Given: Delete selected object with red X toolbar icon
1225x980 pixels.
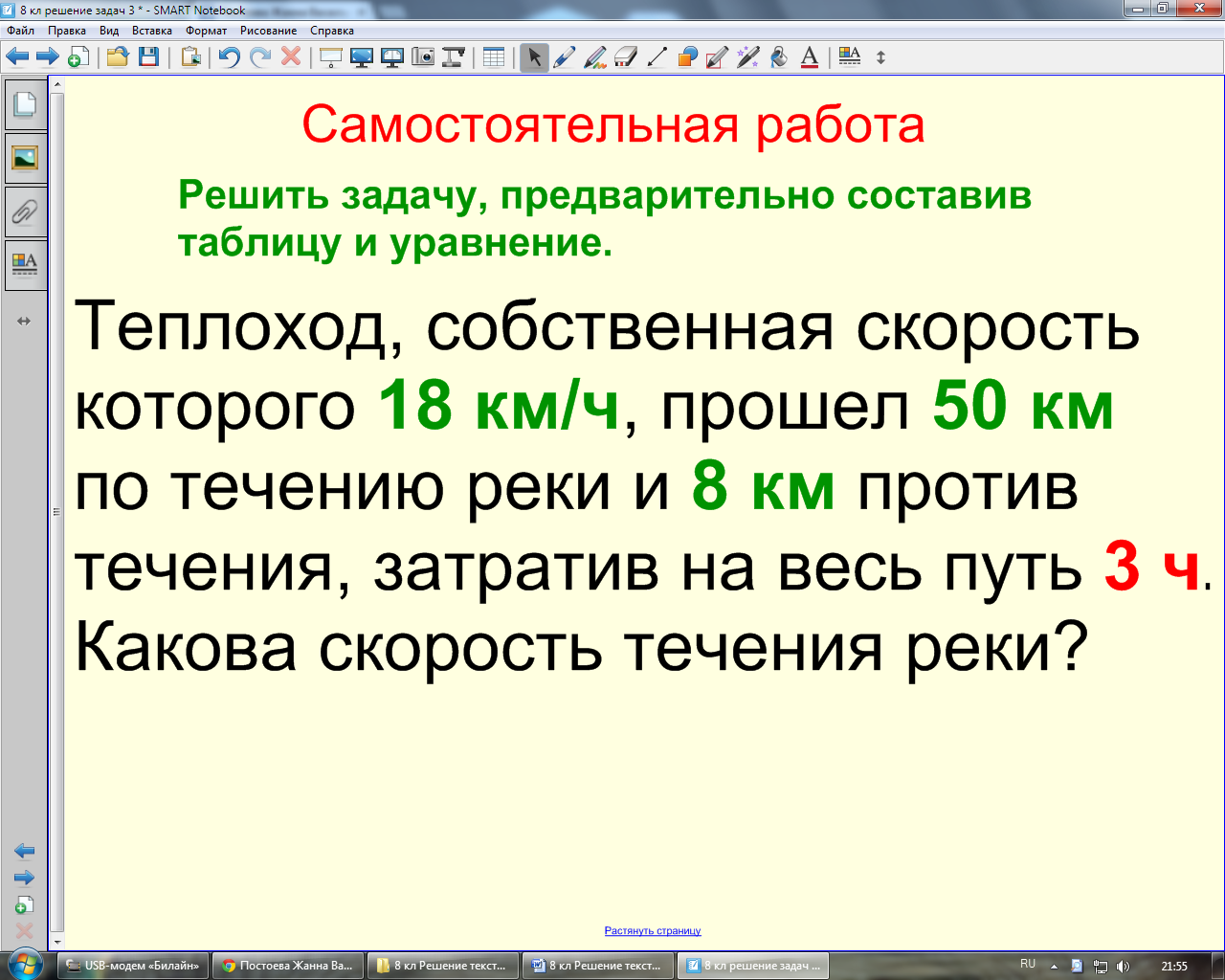Looking at the screenshot, I should 291,57.
